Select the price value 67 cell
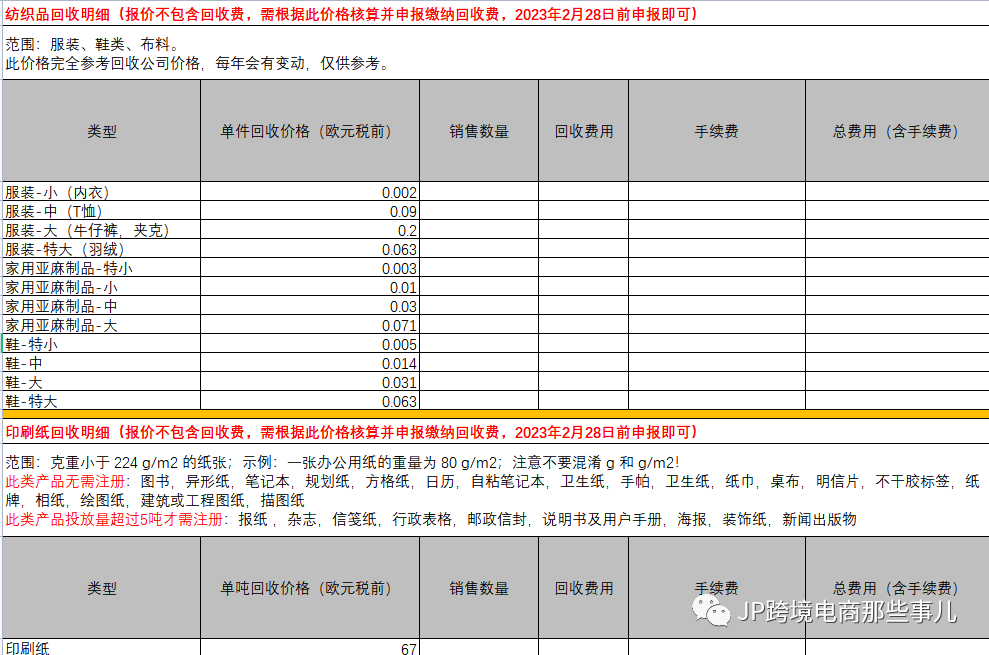The image size is (989, 655). click(310, 647)
